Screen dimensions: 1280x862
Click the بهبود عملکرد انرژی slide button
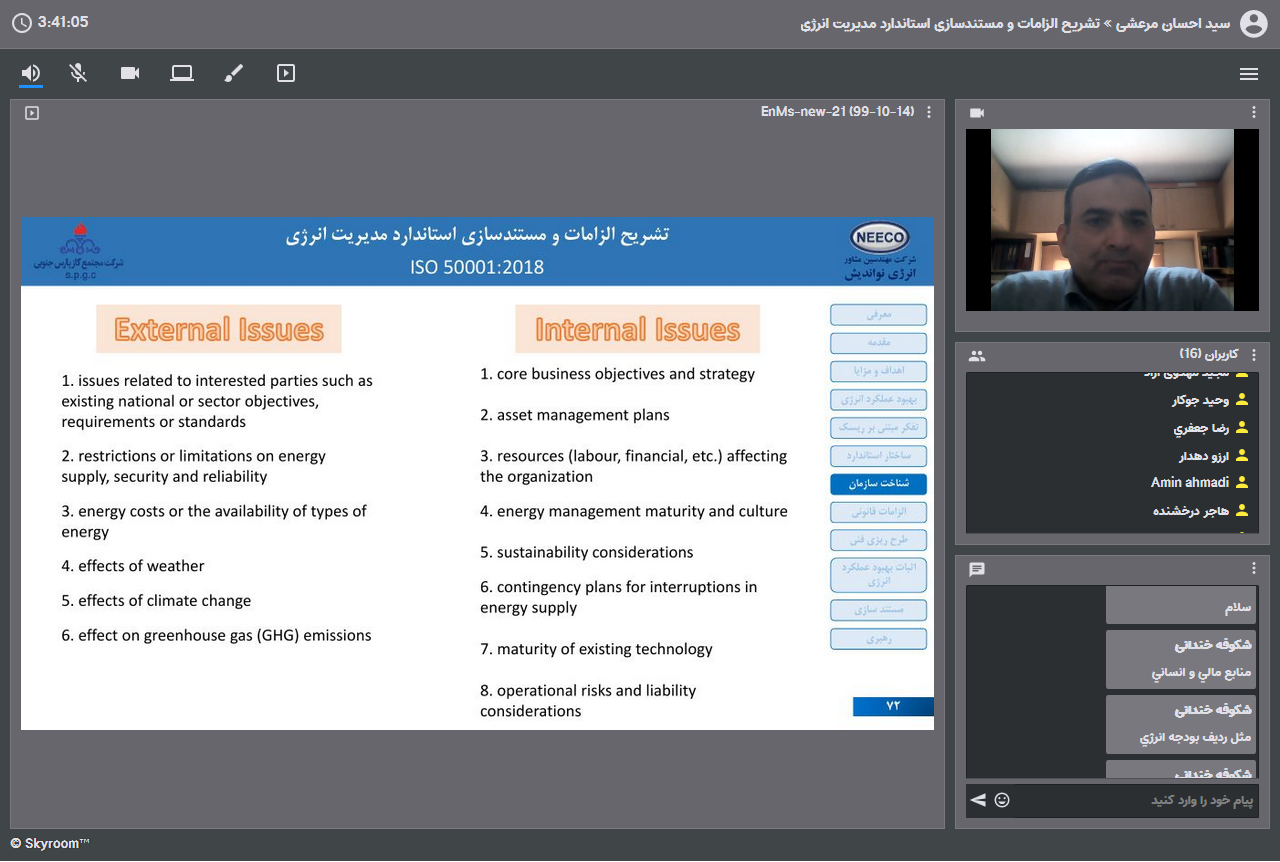pos(878,400)
